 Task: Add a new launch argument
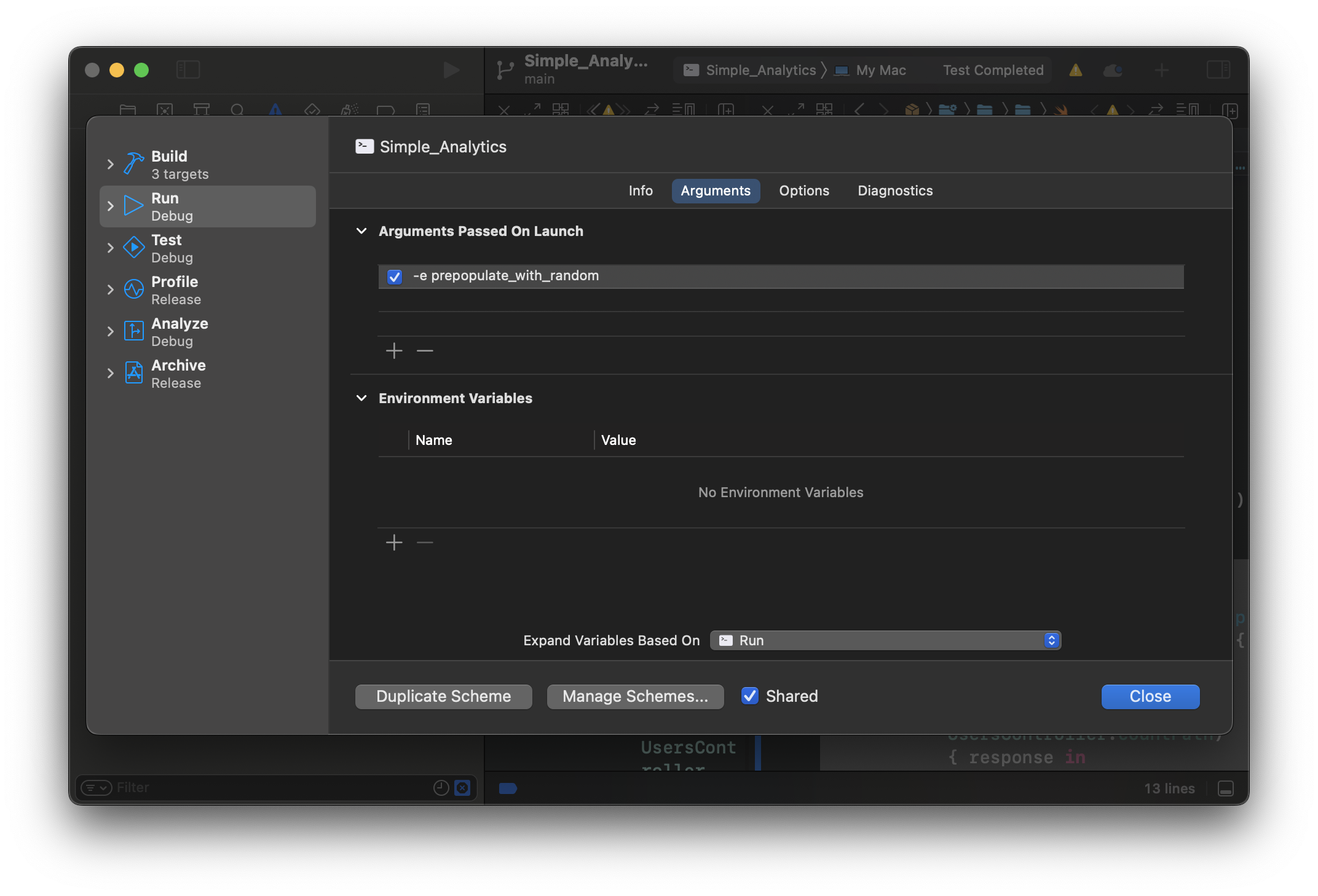pos(394,351)
